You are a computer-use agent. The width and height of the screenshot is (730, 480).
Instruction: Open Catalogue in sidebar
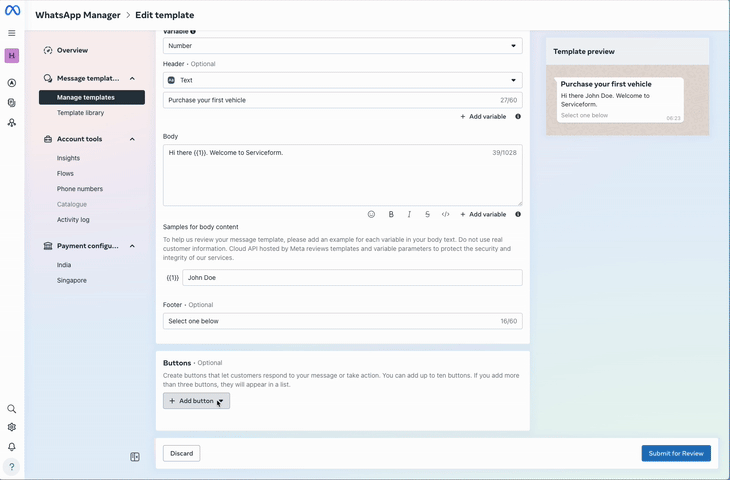[x=72, y=204]
